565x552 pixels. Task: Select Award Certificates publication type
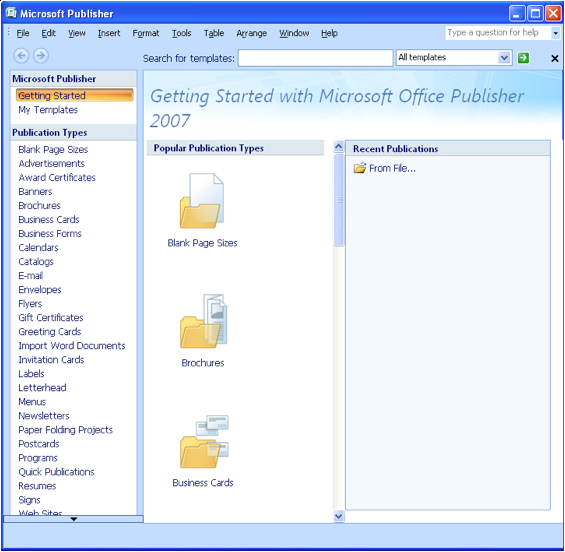coord(57,177)
